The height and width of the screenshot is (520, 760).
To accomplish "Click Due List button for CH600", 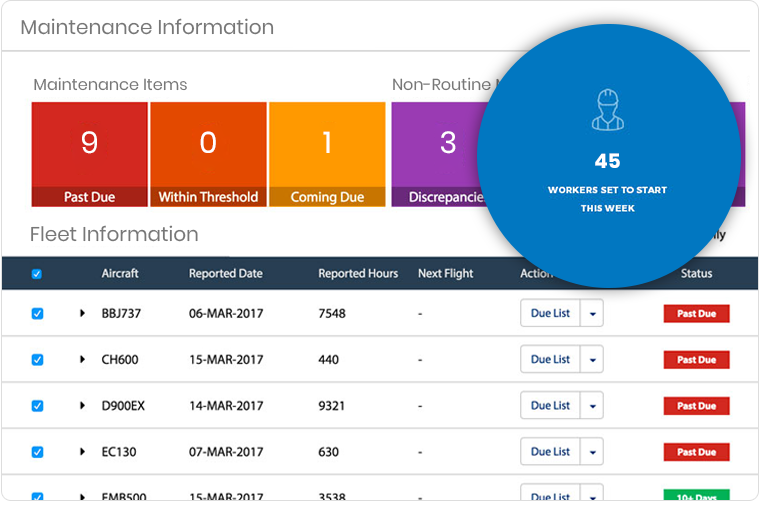I will 550,359.
